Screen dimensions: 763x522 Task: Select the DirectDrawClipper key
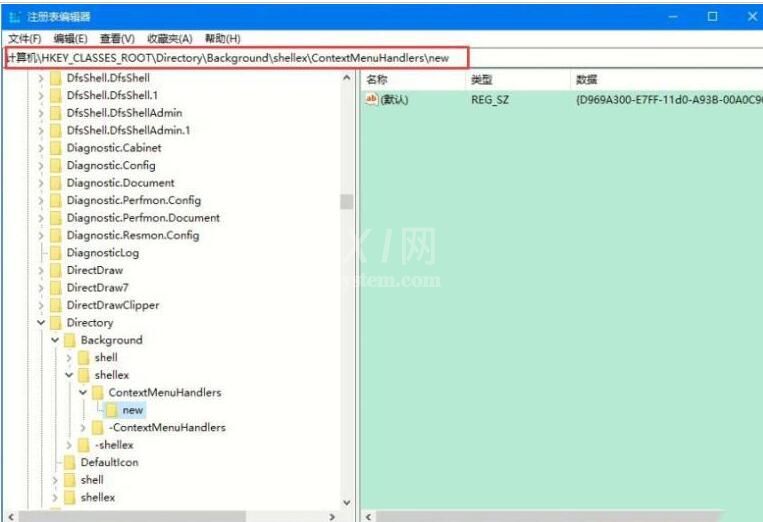pos(113,306)
